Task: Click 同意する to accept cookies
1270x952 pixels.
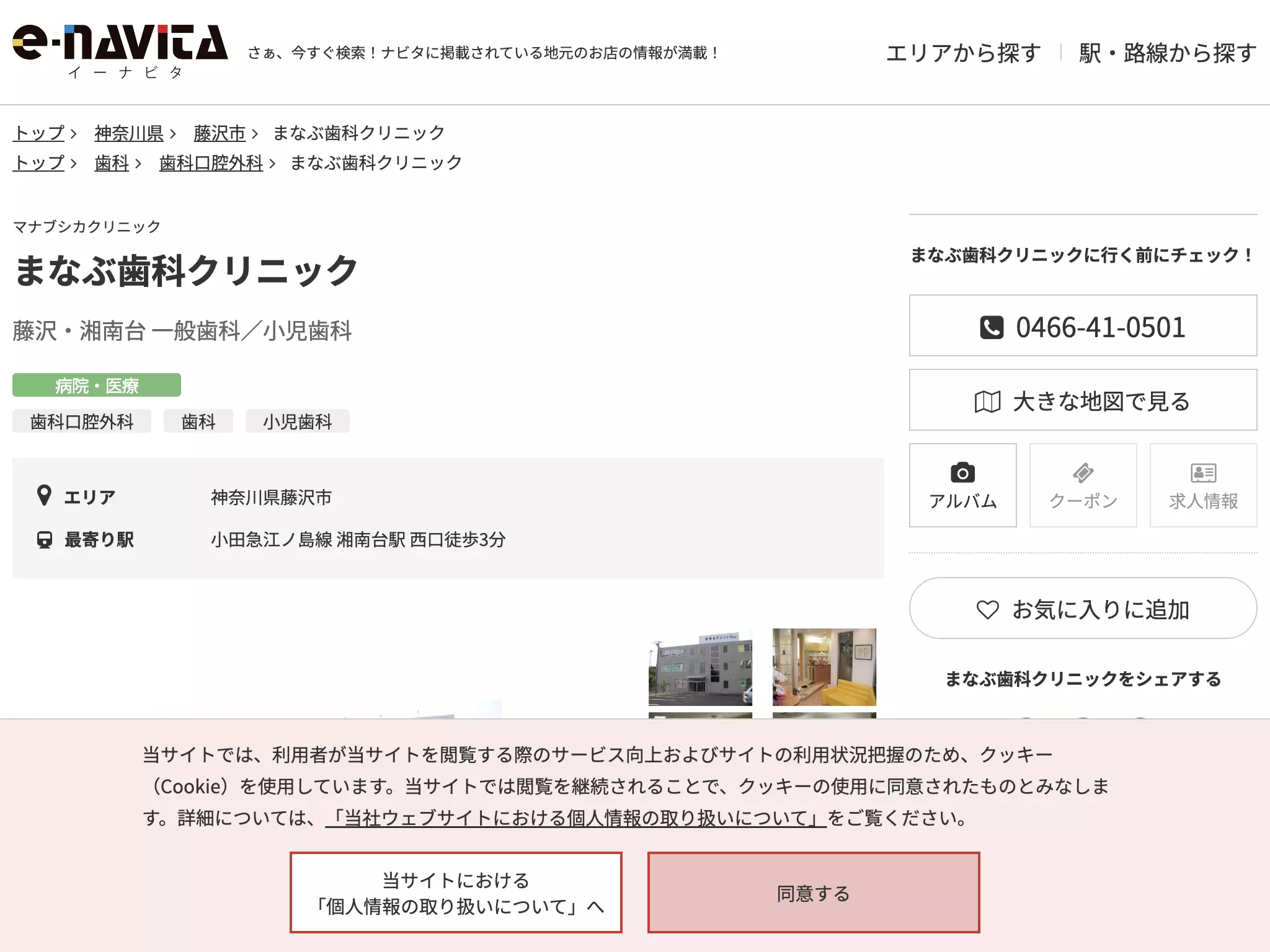Action: 814,892
